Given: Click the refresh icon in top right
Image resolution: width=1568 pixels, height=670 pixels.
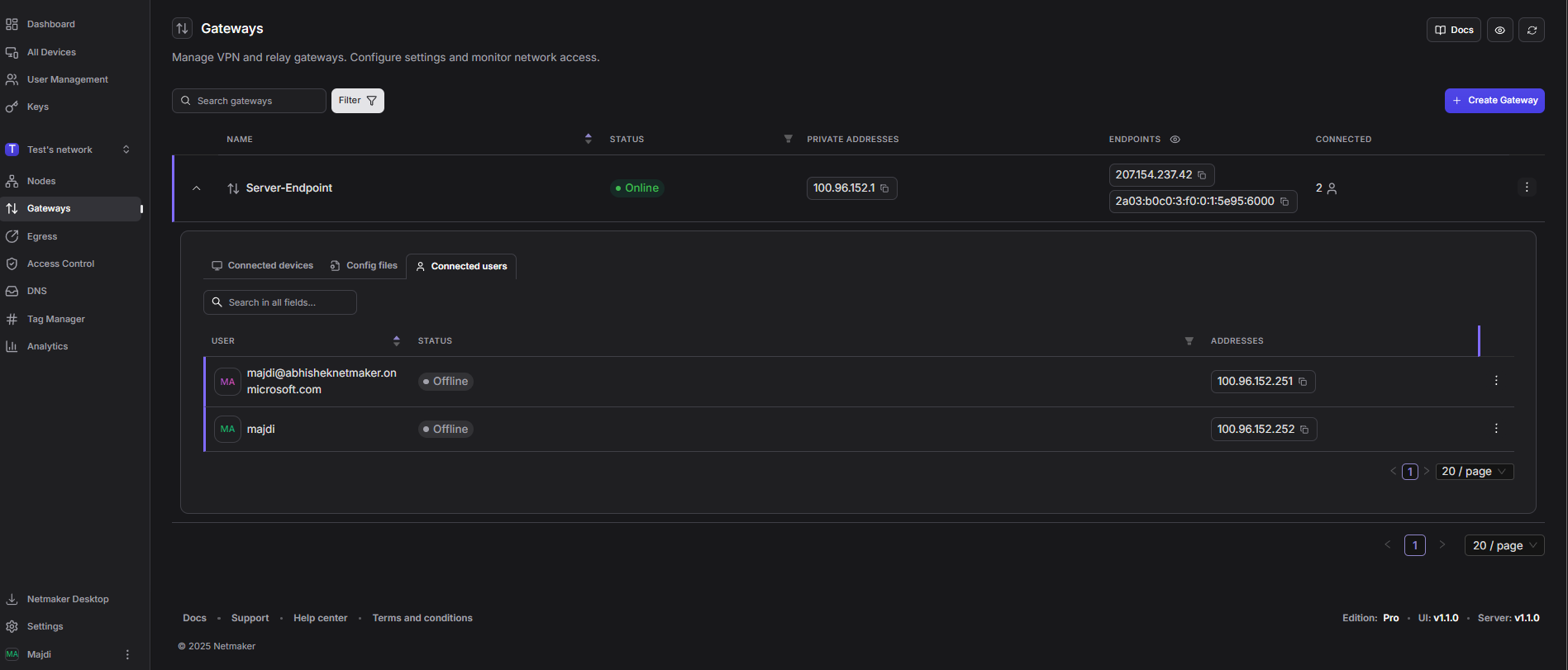Looking at the screenshot, I should [x=1531, y=30].
